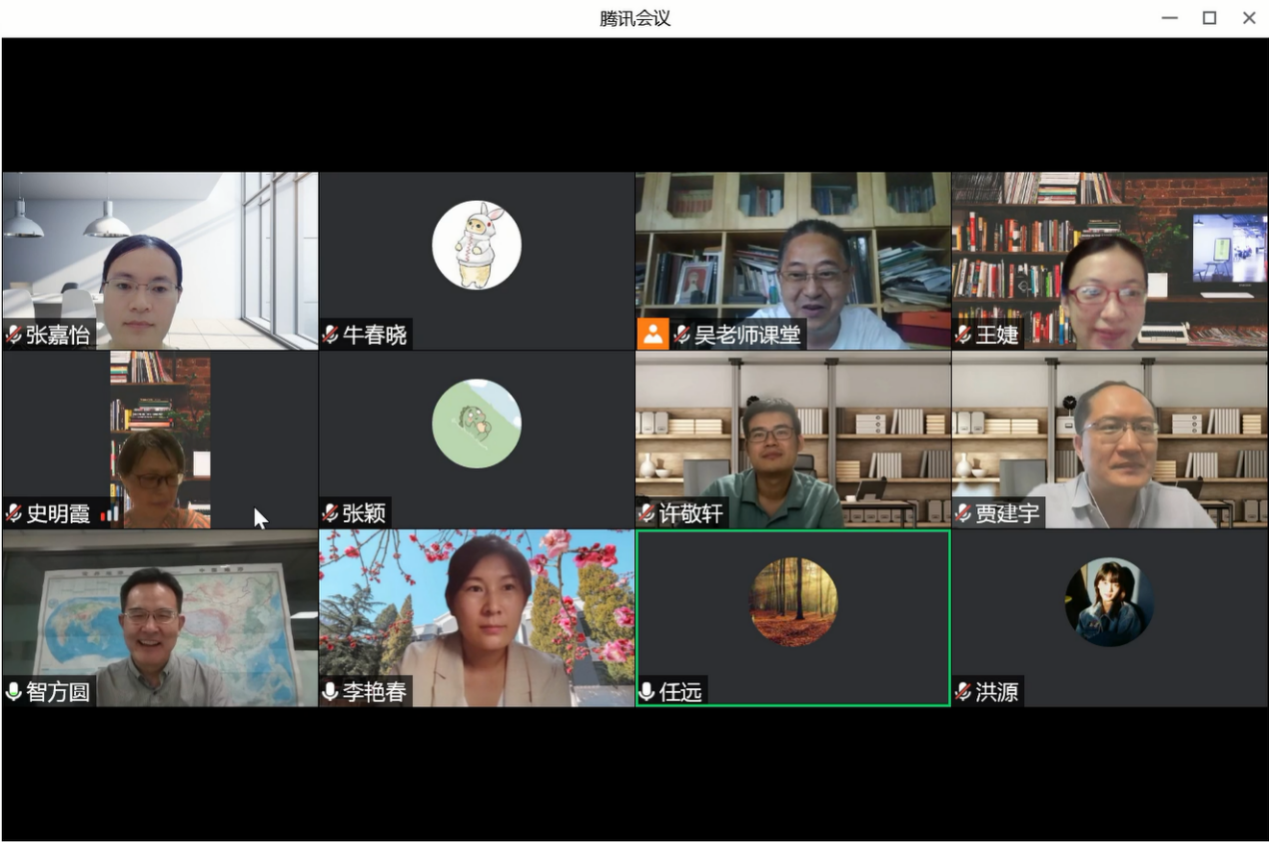1269x842 pixels.
Task: Click the weak network signal icon beside 史明霞
Action: pyautogui.click(x=108, y=514)
